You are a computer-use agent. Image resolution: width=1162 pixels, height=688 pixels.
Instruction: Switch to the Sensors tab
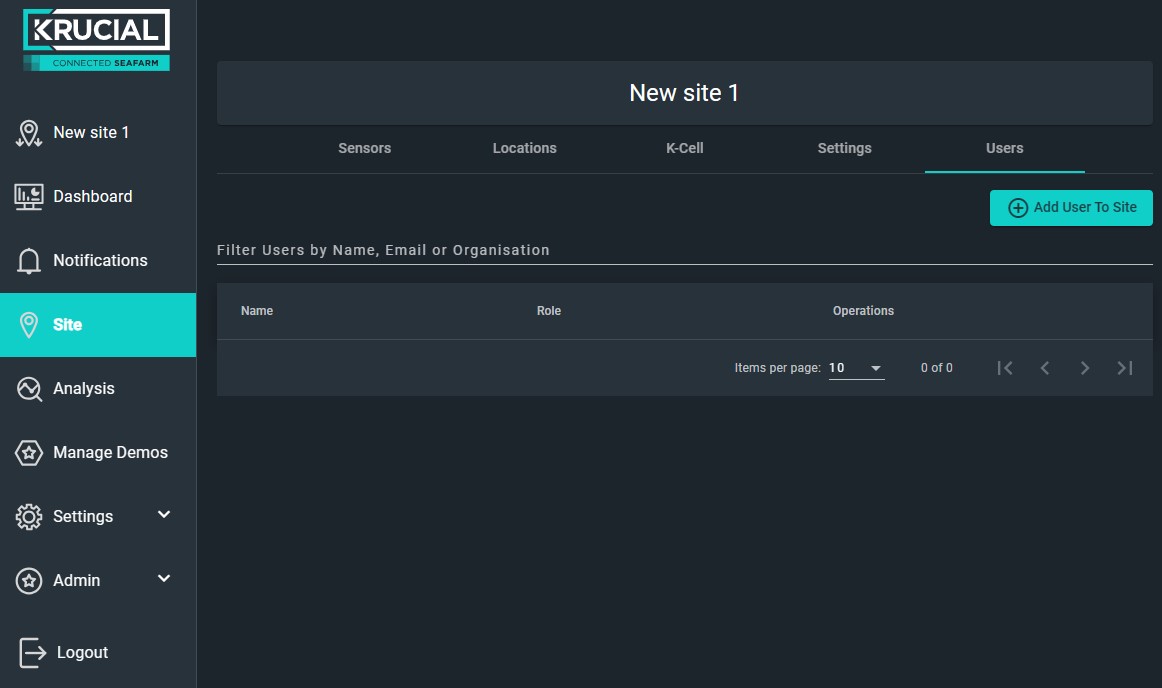[x=365, y=148]
